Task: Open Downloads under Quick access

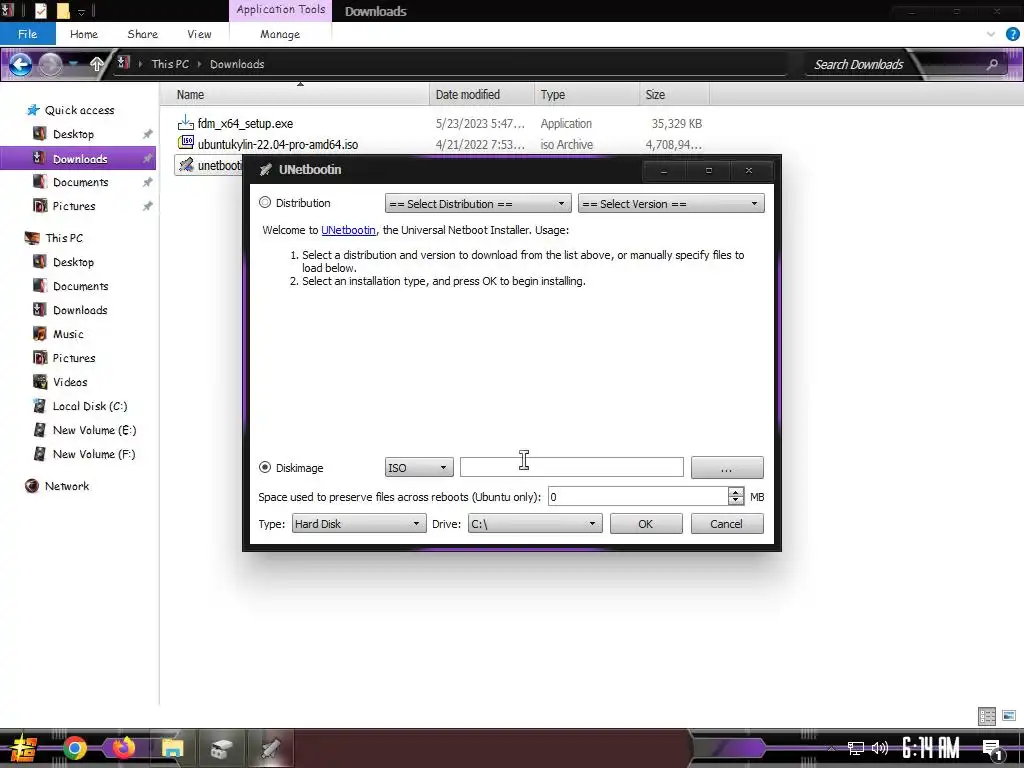Action: tap(80, 159)
